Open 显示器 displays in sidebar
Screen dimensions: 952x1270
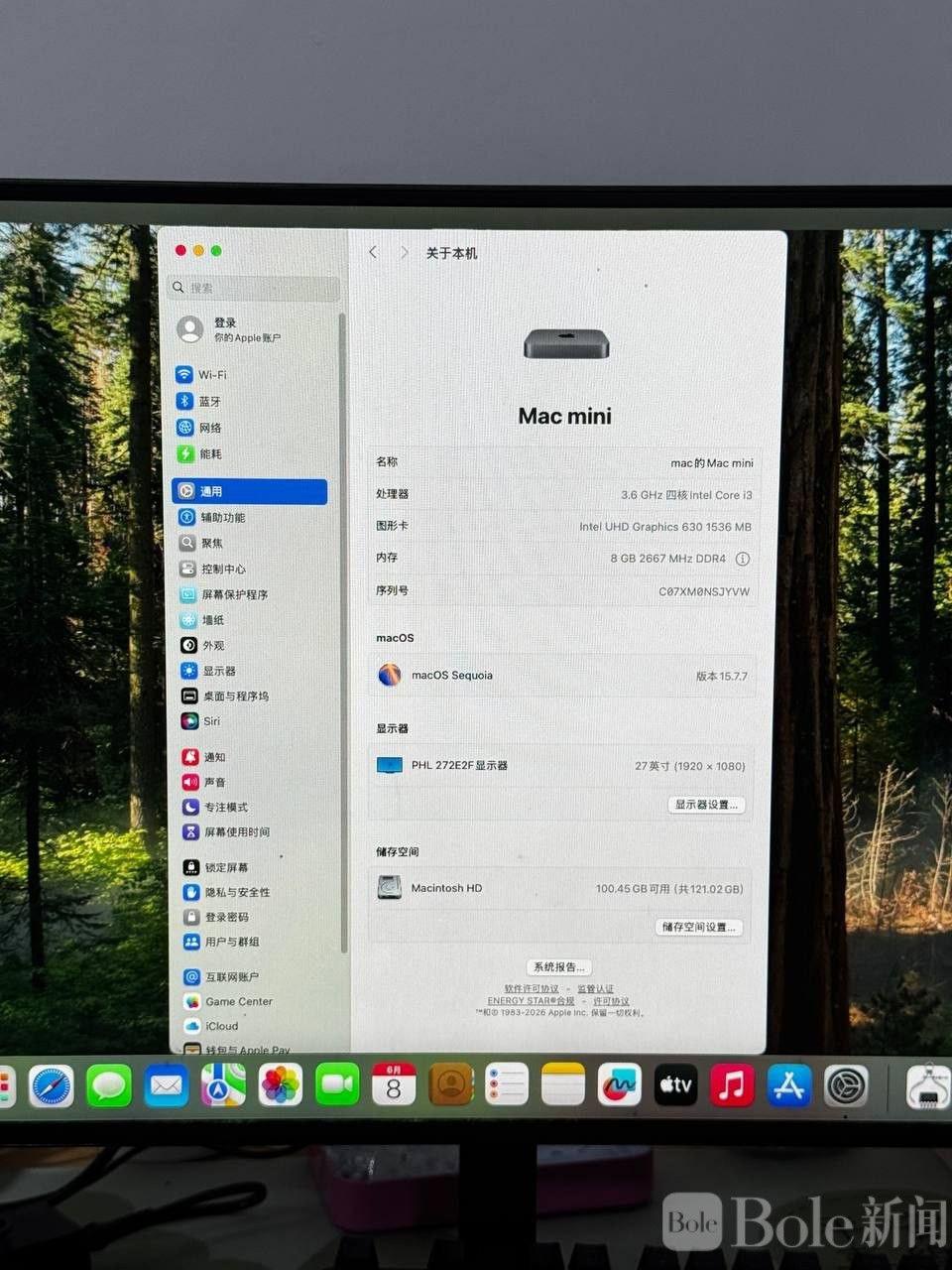(x=209, y=672)
